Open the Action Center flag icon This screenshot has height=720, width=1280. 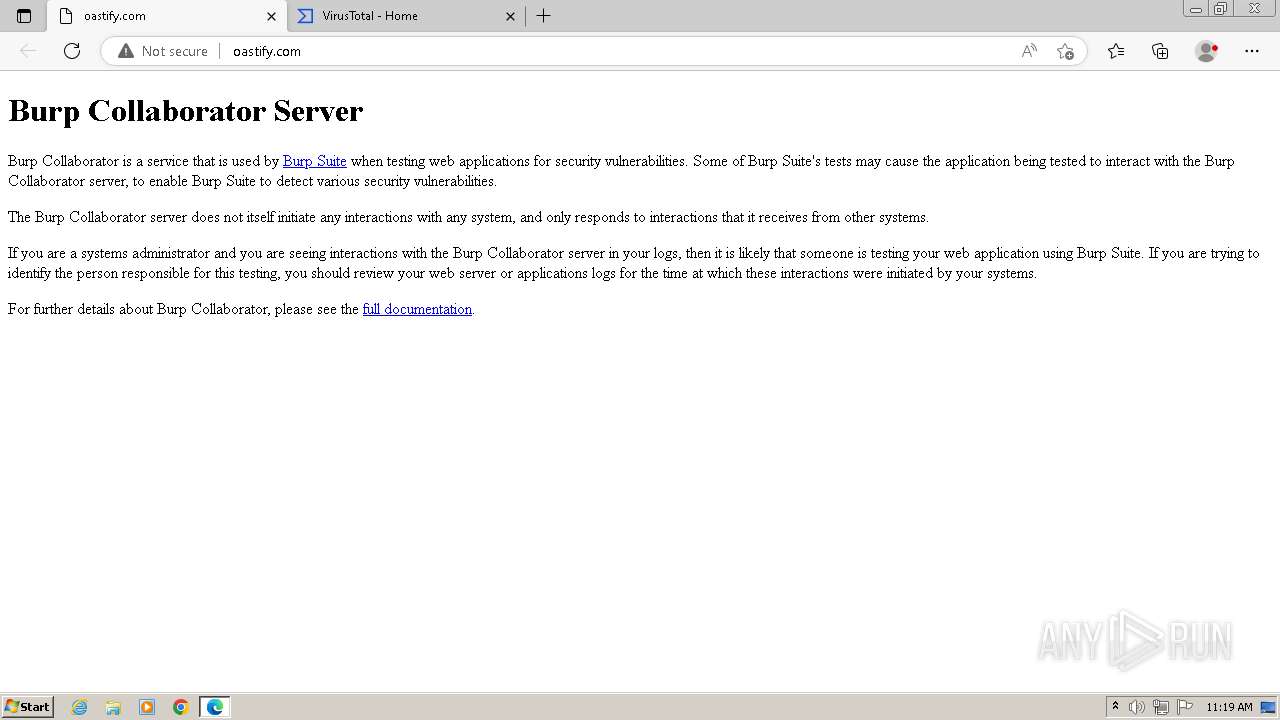1185,707
